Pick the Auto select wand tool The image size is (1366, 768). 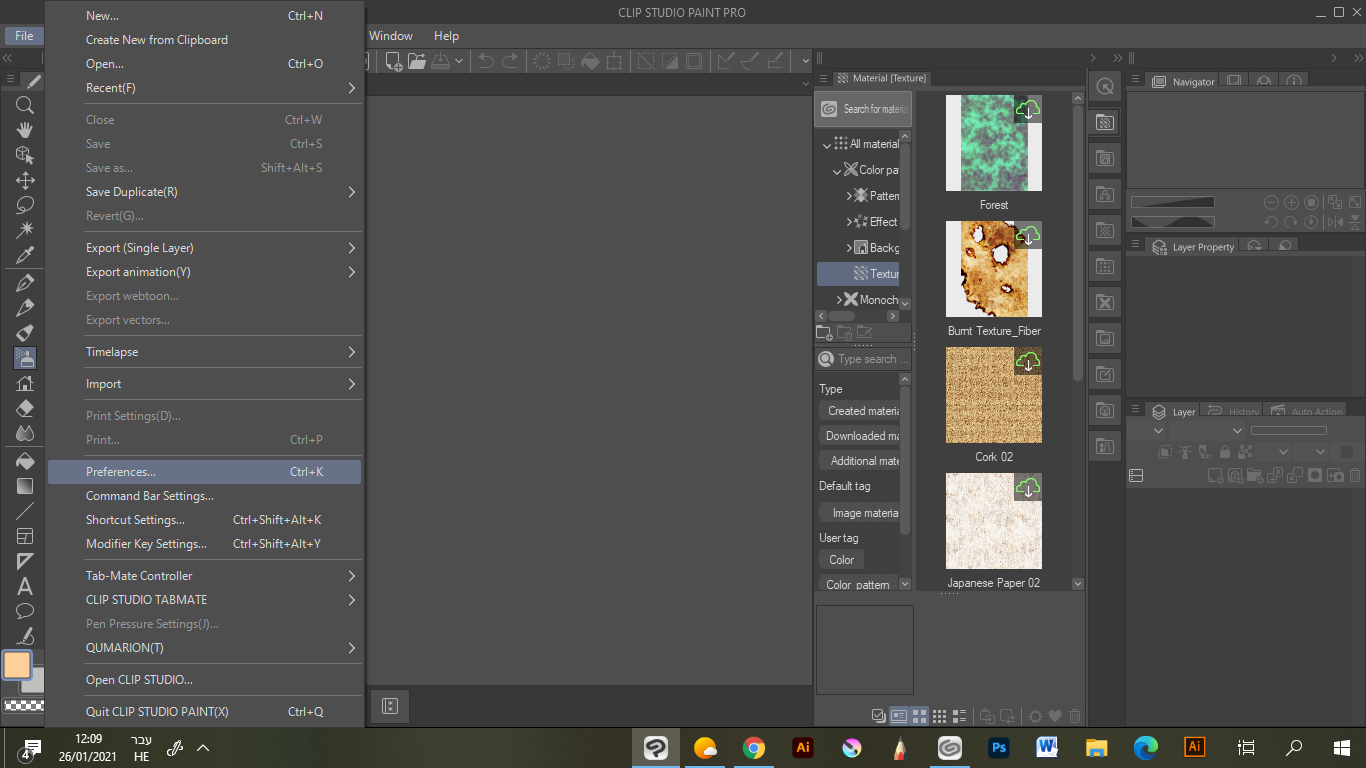[25, 230]
